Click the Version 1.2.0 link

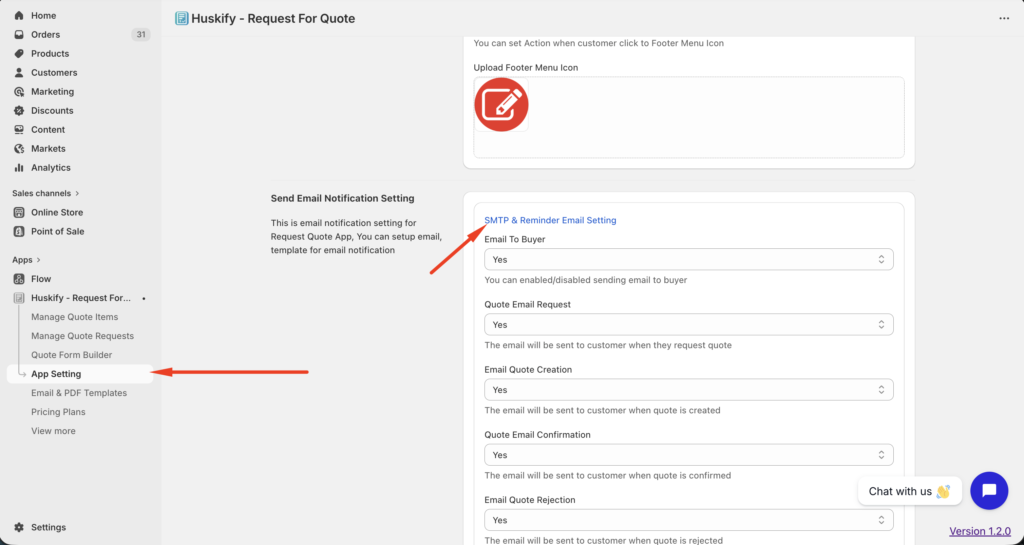pyautogui.click(x=979, y=531)
